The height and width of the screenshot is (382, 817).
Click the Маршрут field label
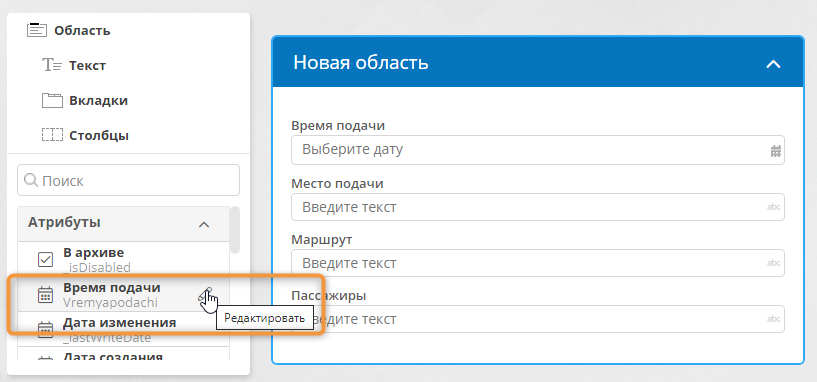322,240
